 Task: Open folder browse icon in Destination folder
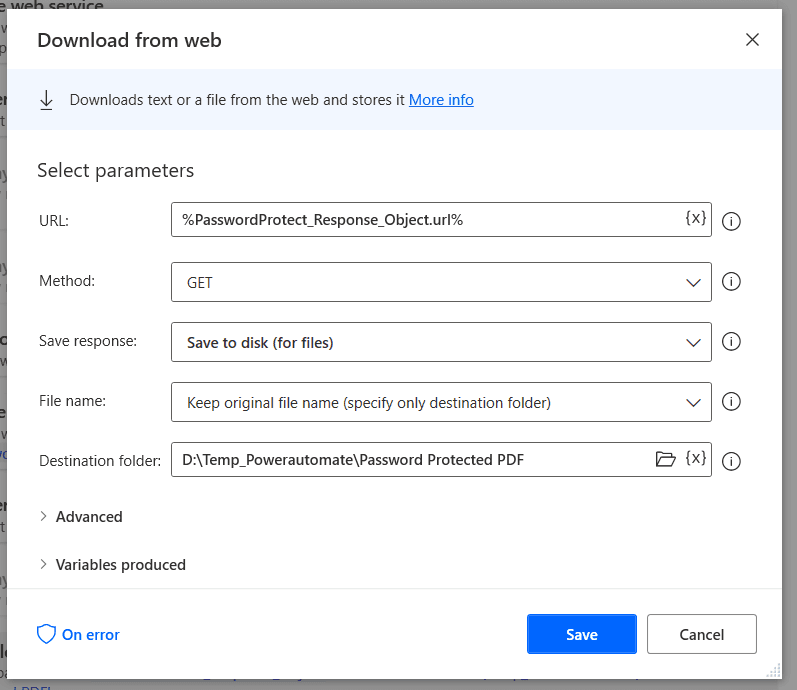point(665,459)
